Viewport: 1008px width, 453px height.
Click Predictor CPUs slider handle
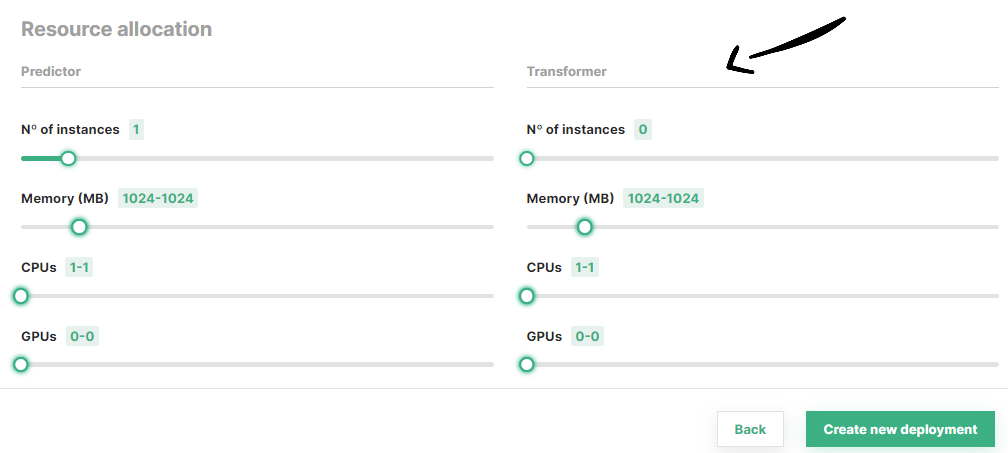coord(21,296)
